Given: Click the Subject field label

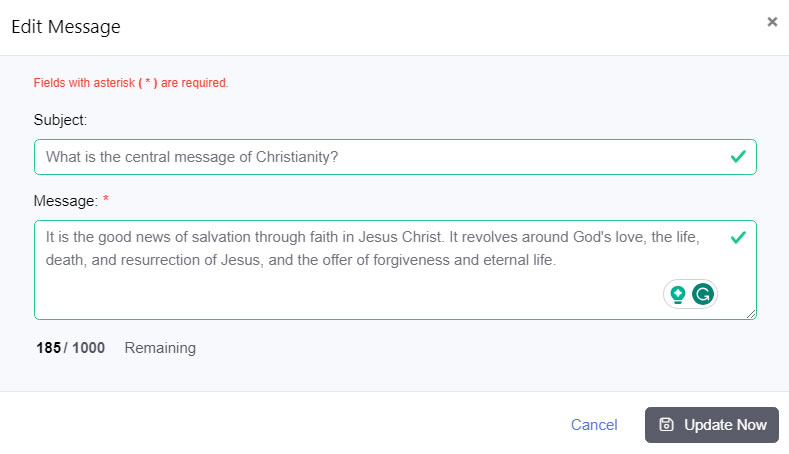Looking at the screenshot, I should click(x=61, y=120).
